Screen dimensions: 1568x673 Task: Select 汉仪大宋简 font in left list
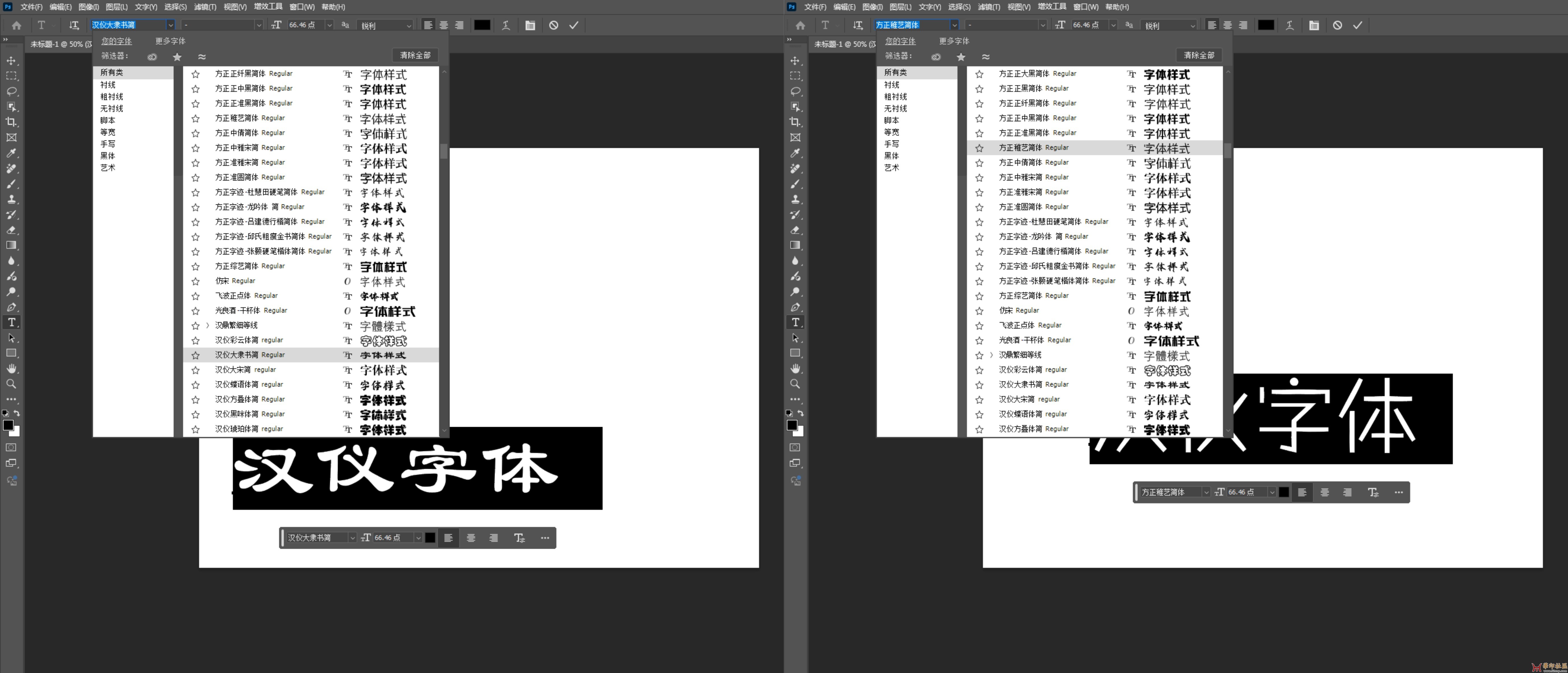coord(311,370)
